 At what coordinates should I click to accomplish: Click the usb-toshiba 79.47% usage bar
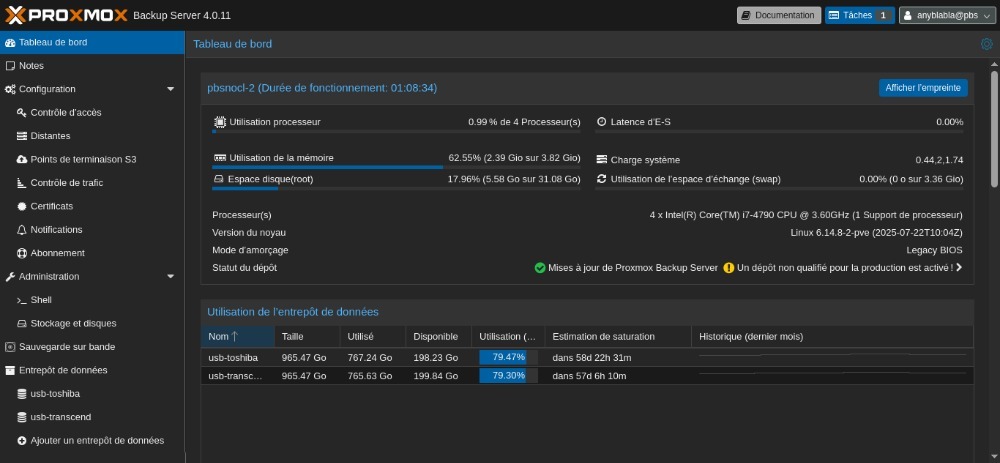point(508,357)
